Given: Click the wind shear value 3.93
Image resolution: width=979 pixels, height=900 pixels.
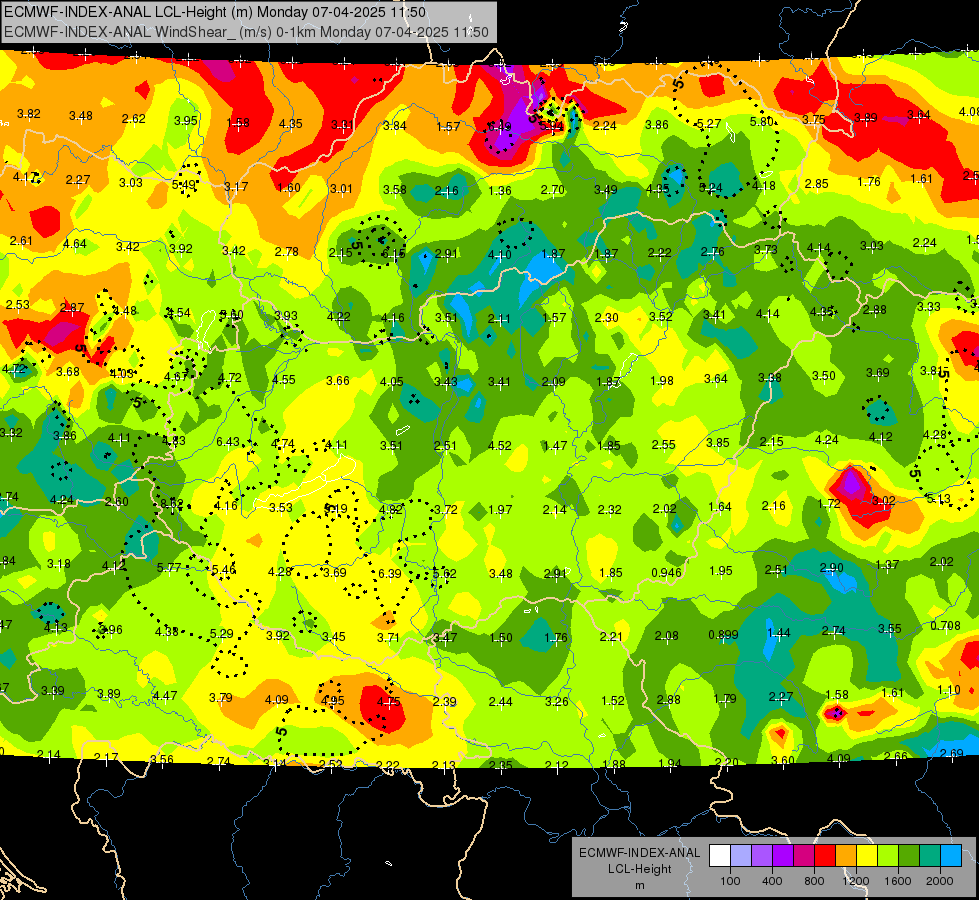Looking at the screenshot, I should (x=286, y=315).
